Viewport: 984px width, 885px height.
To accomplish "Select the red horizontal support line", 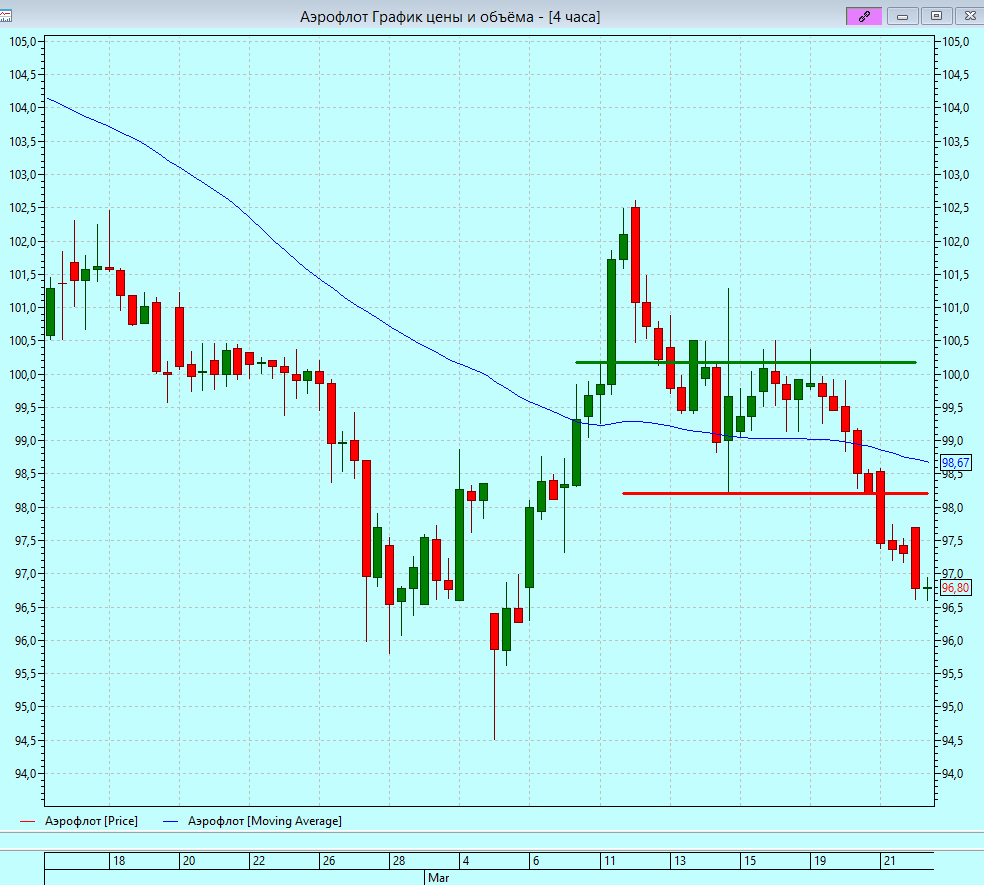I will 775,493.
